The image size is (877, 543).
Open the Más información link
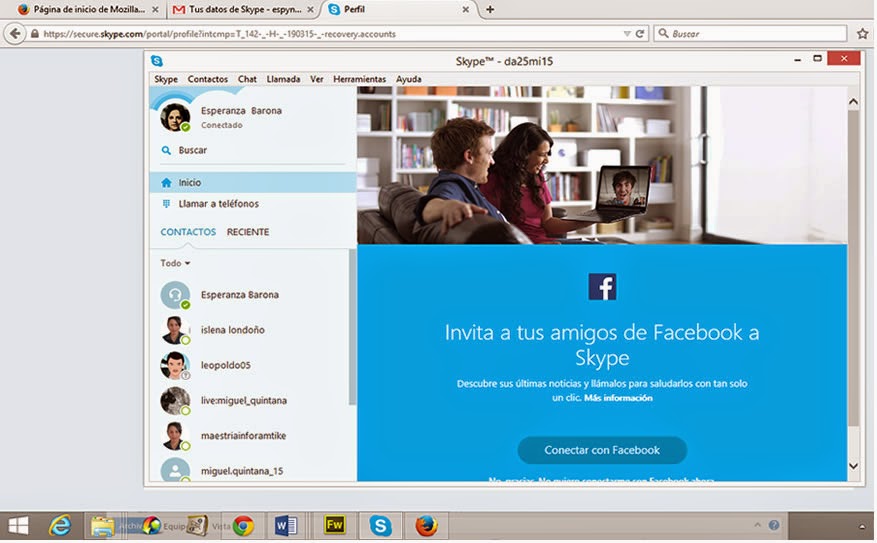pos(618,398)
